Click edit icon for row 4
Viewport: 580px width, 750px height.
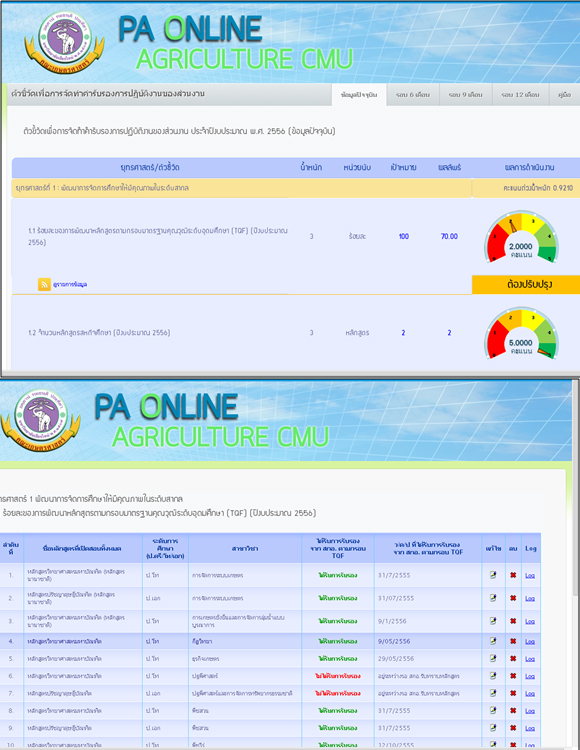(493, 641)
